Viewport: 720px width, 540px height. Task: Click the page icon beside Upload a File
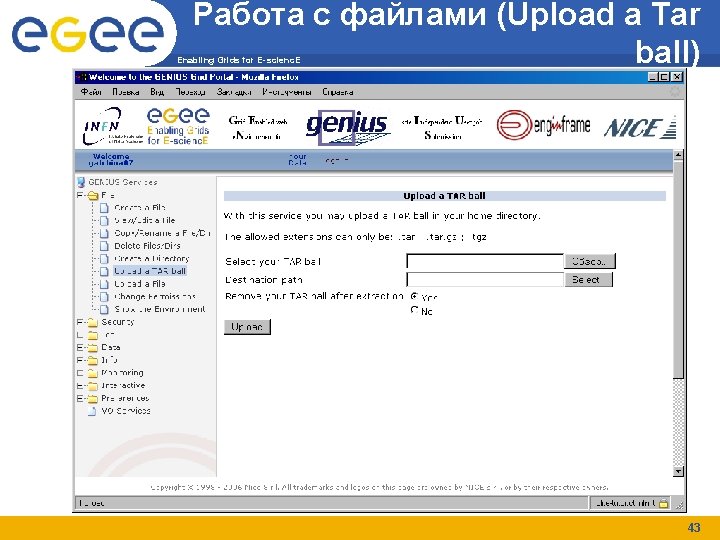[104, 285]
